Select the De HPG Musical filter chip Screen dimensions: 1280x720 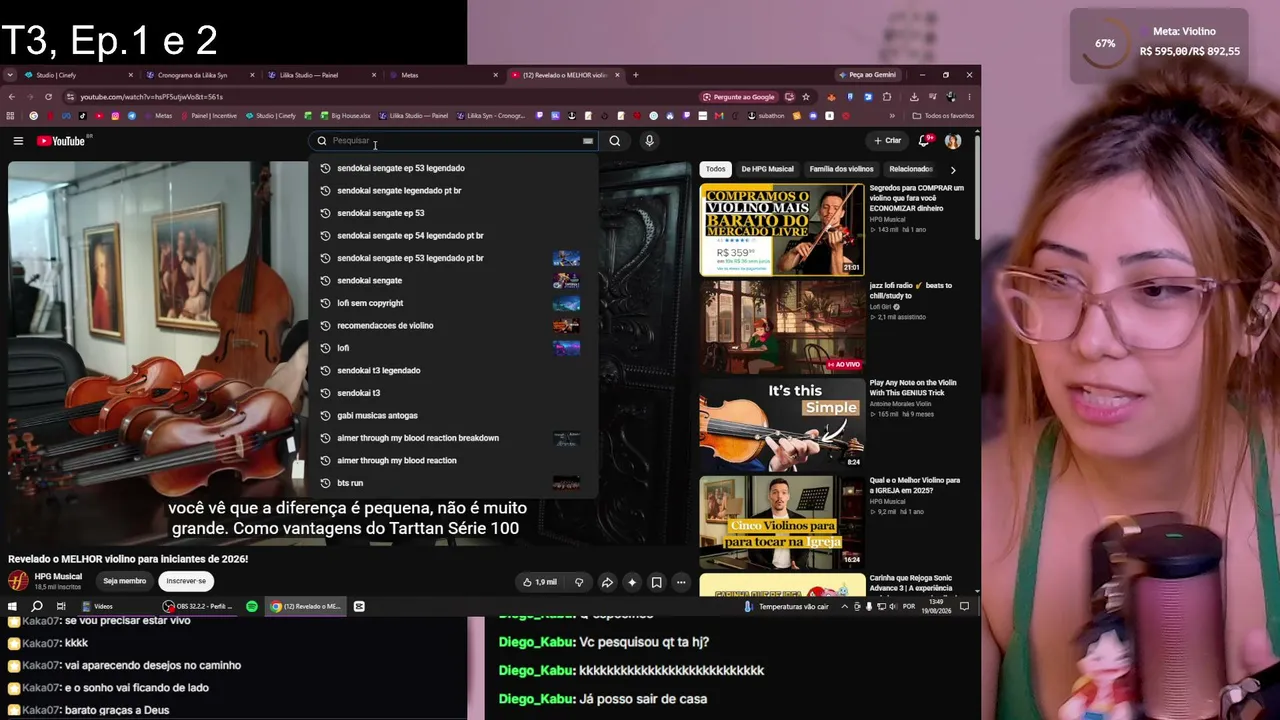[768, 169]
